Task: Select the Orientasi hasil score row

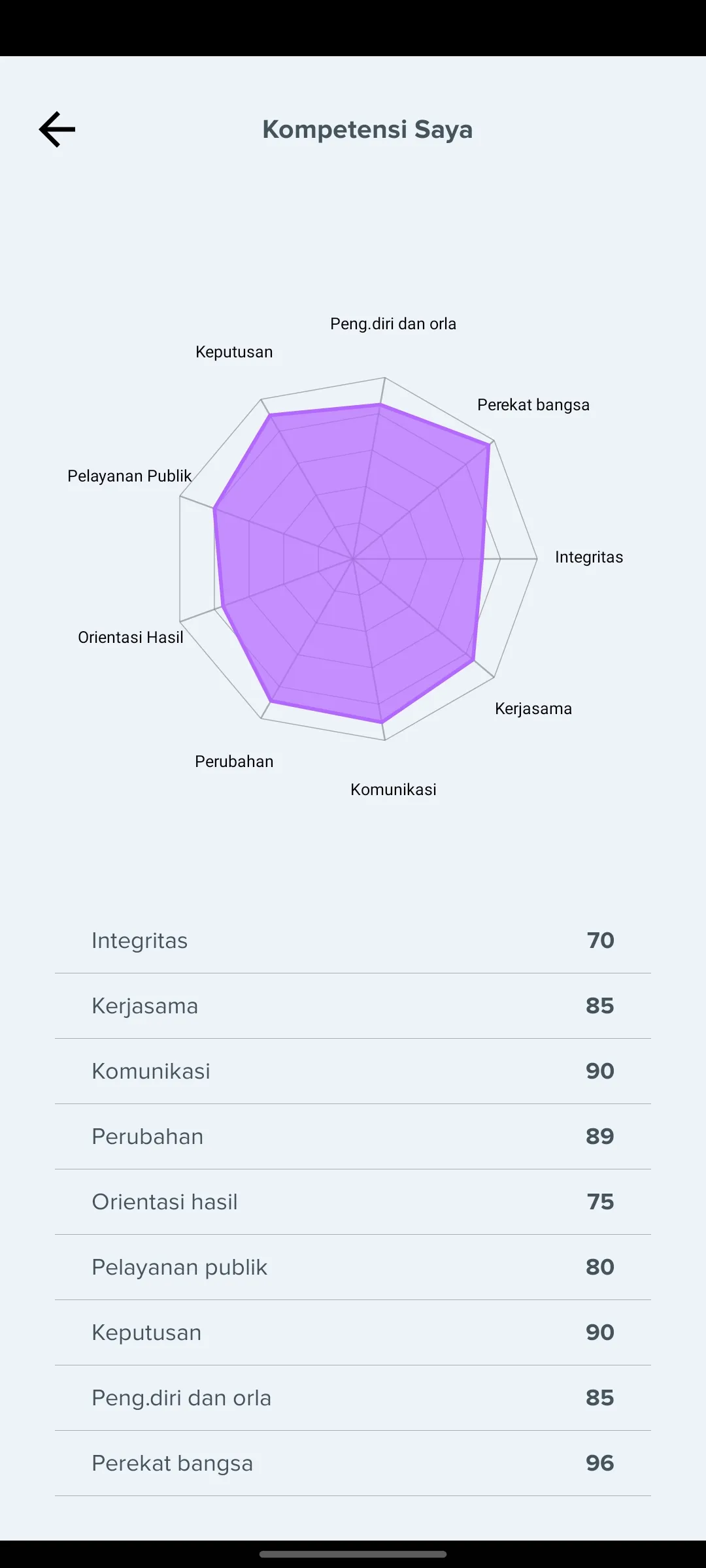Action: [x=353, y=1202]
